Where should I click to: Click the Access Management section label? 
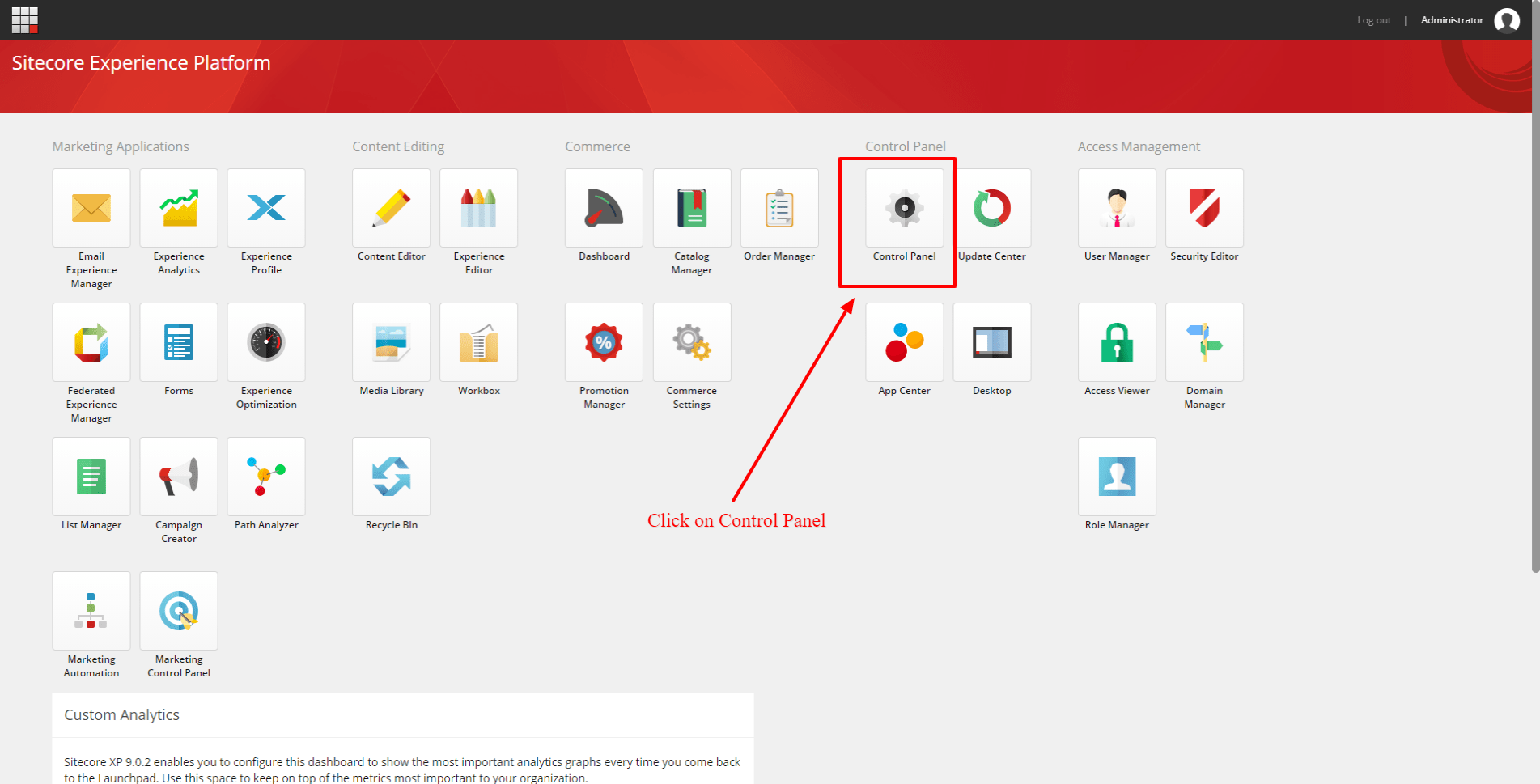click(x=1139, y=147)
